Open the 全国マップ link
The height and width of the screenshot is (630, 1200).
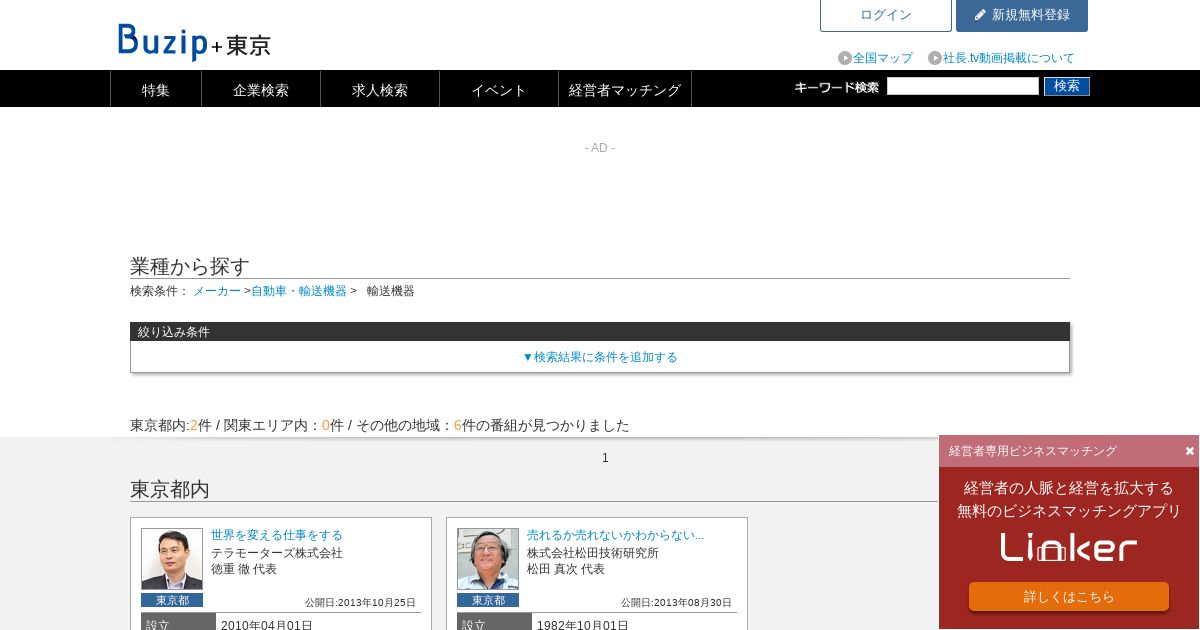[883, 58]
